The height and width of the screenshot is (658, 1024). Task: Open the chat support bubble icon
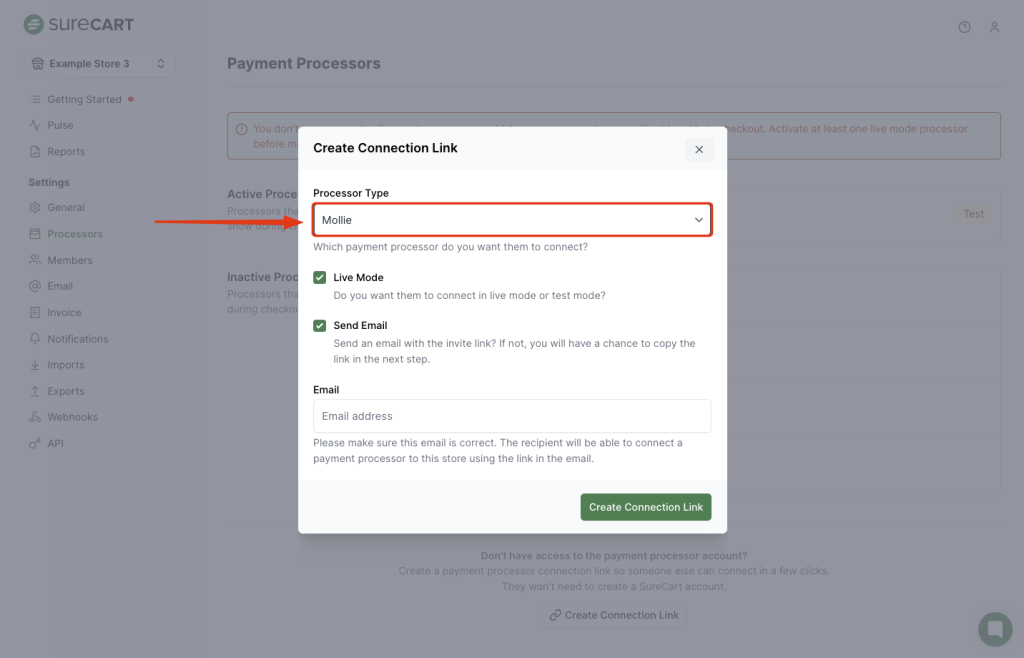click(994, 629)
